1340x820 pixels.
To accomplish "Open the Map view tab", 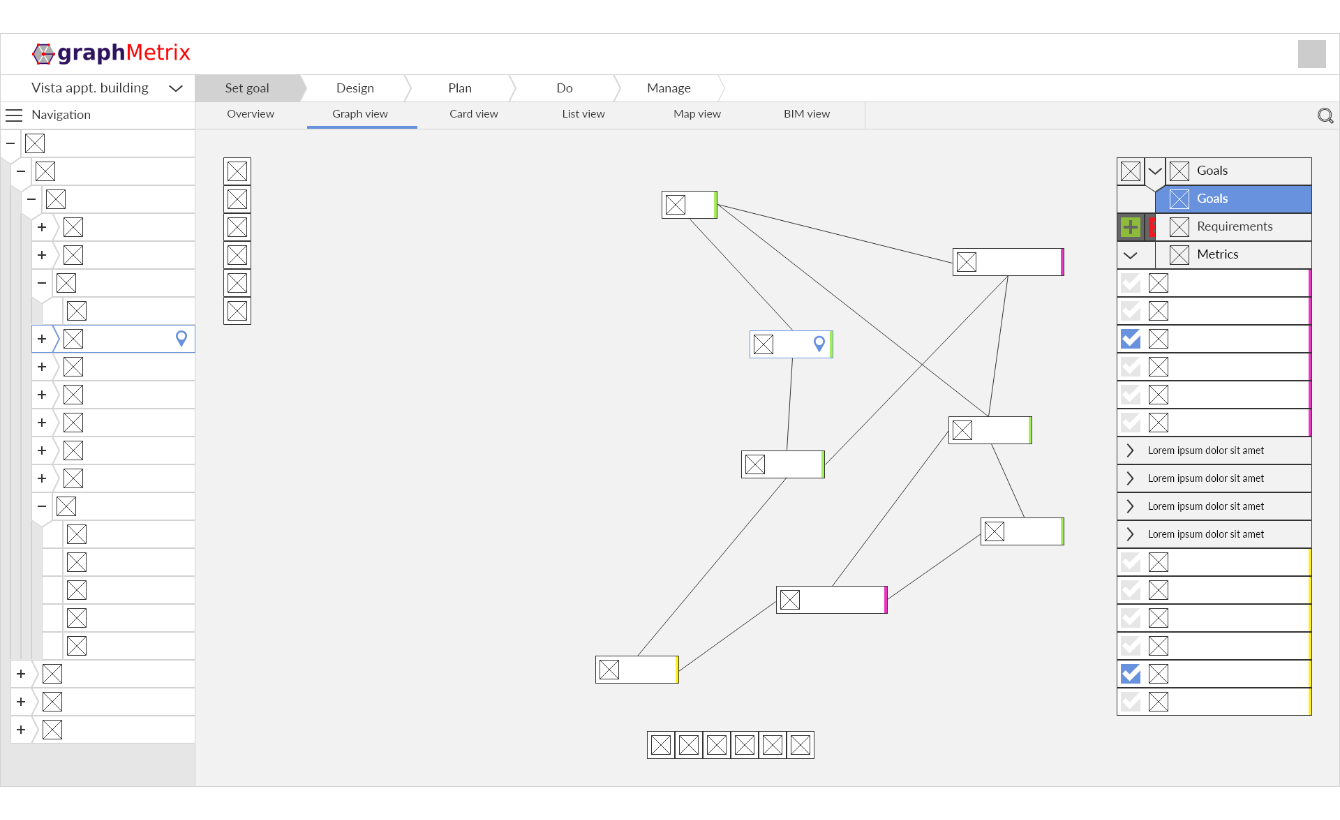I will (697, 114).
